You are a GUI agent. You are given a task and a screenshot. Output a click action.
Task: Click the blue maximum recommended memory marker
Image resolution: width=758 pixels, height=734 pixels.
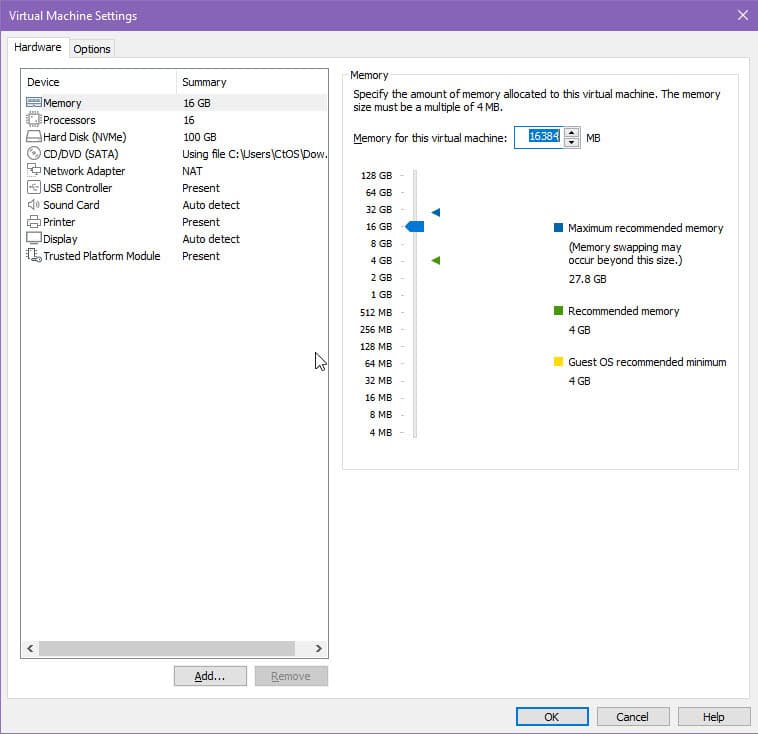coord(436,212)
